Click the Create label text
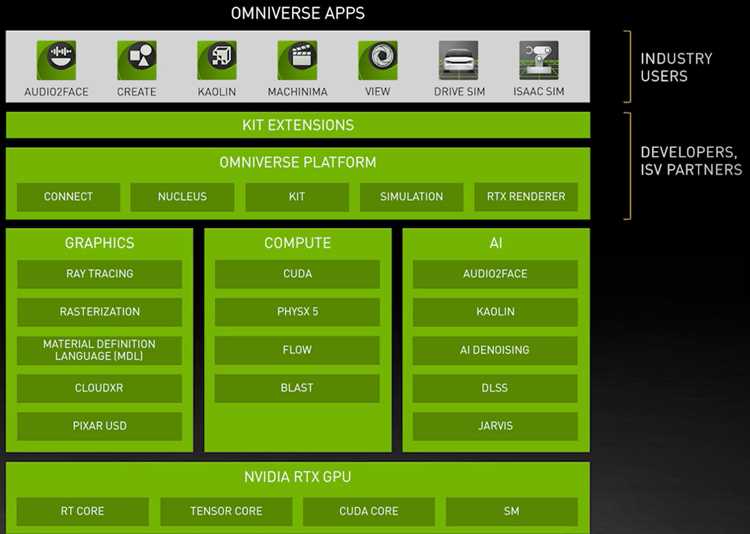The height and width of the screenshot is (534, 750). pos(137,92)
